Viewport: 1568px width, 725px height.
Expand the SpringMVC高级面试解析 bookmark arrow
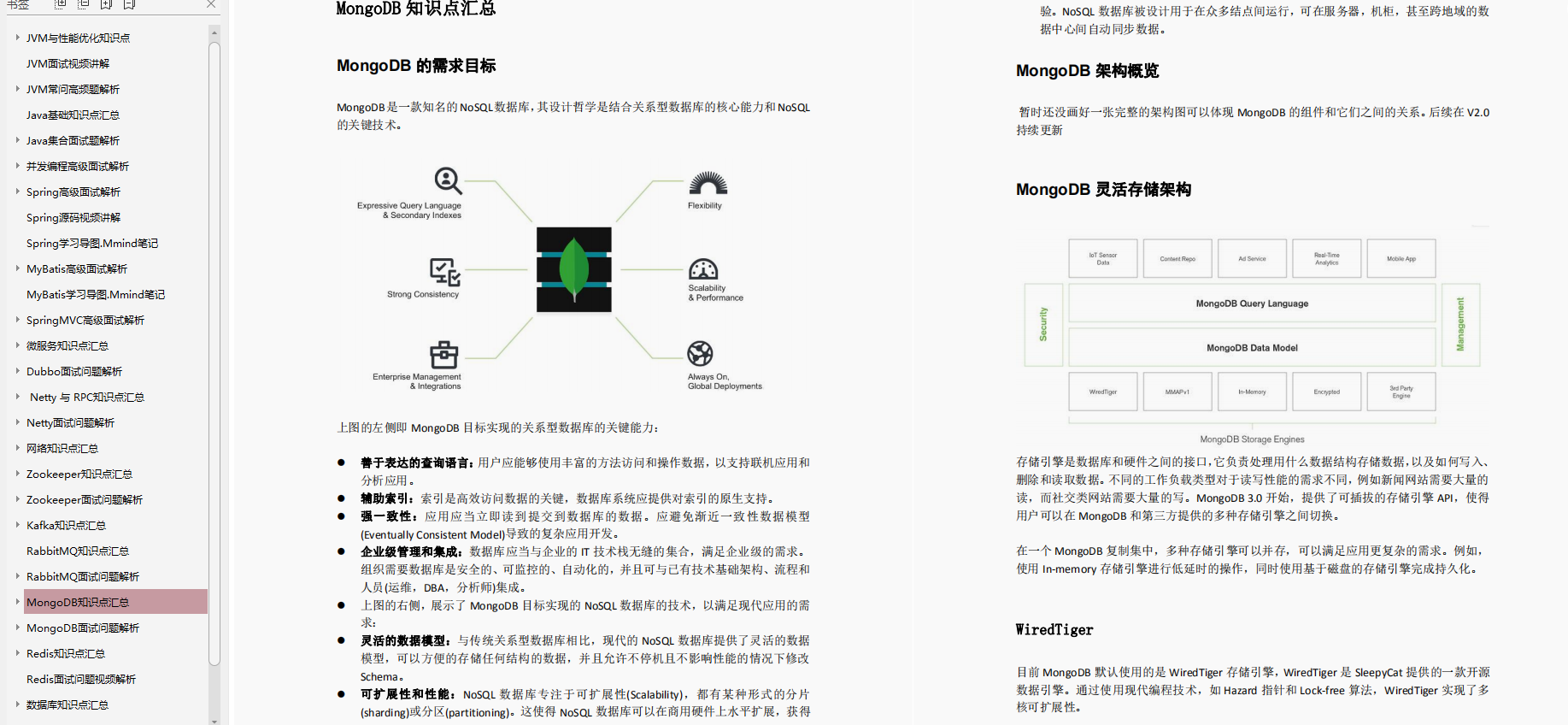pos(17,320)
